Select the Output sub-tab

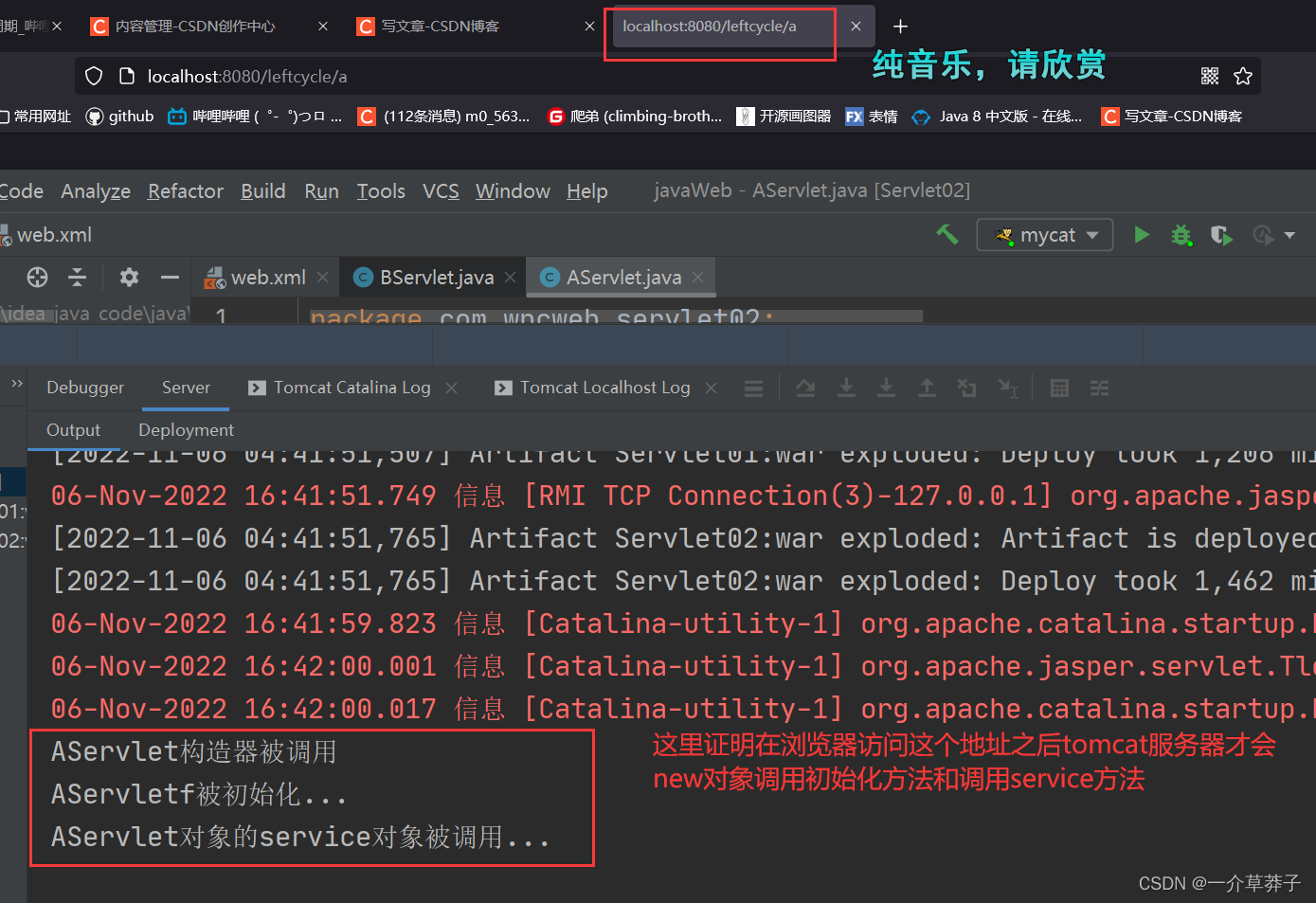point(73,430)
